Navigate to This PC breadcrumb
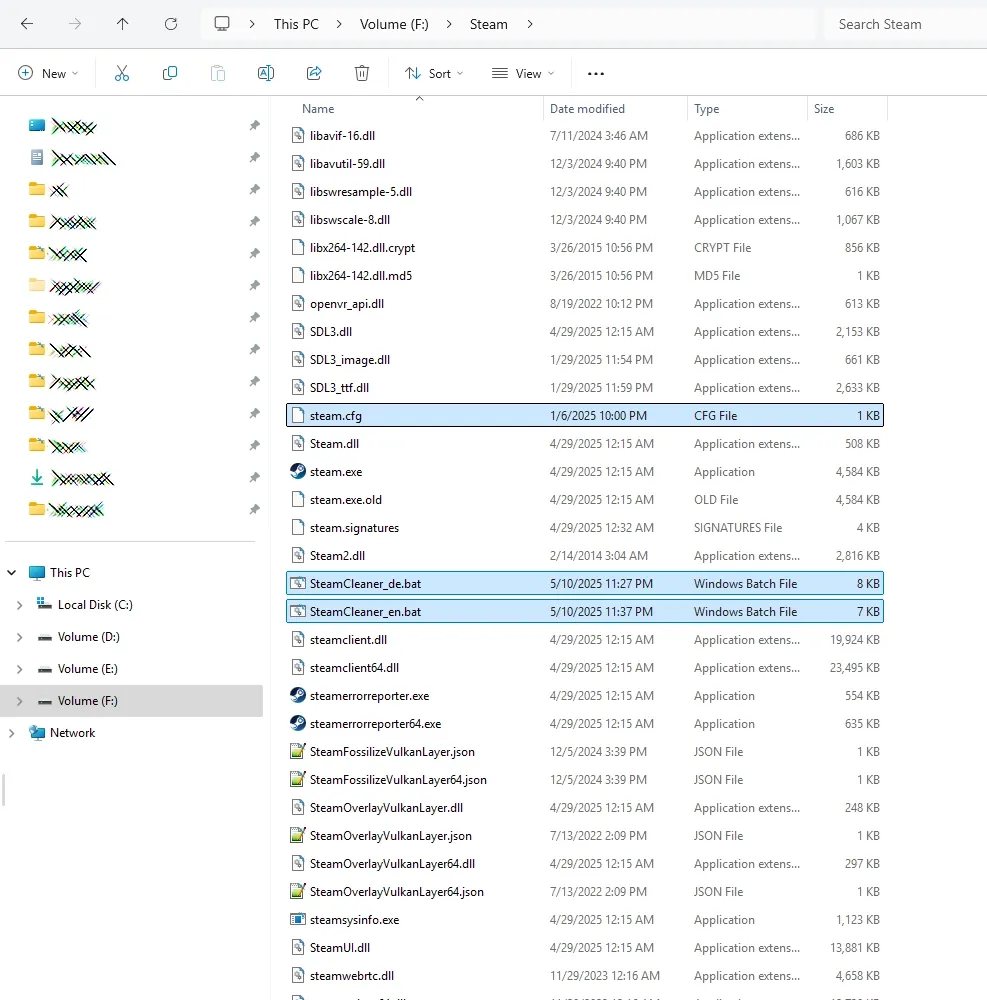Screen dimensions: 987x1000 click(x=296, y=24)
